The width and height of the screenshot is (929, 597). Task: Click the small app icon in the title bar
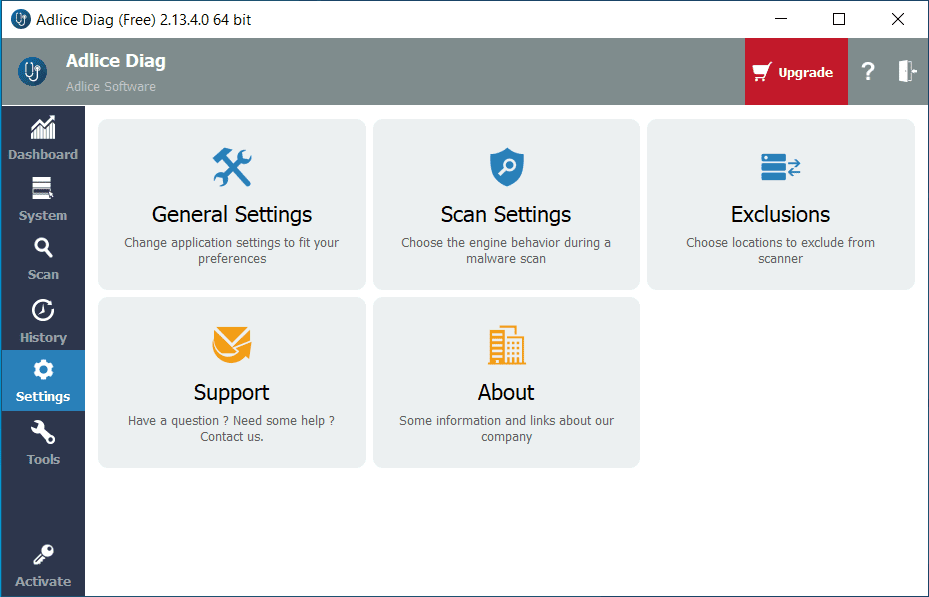pos(21,20)
